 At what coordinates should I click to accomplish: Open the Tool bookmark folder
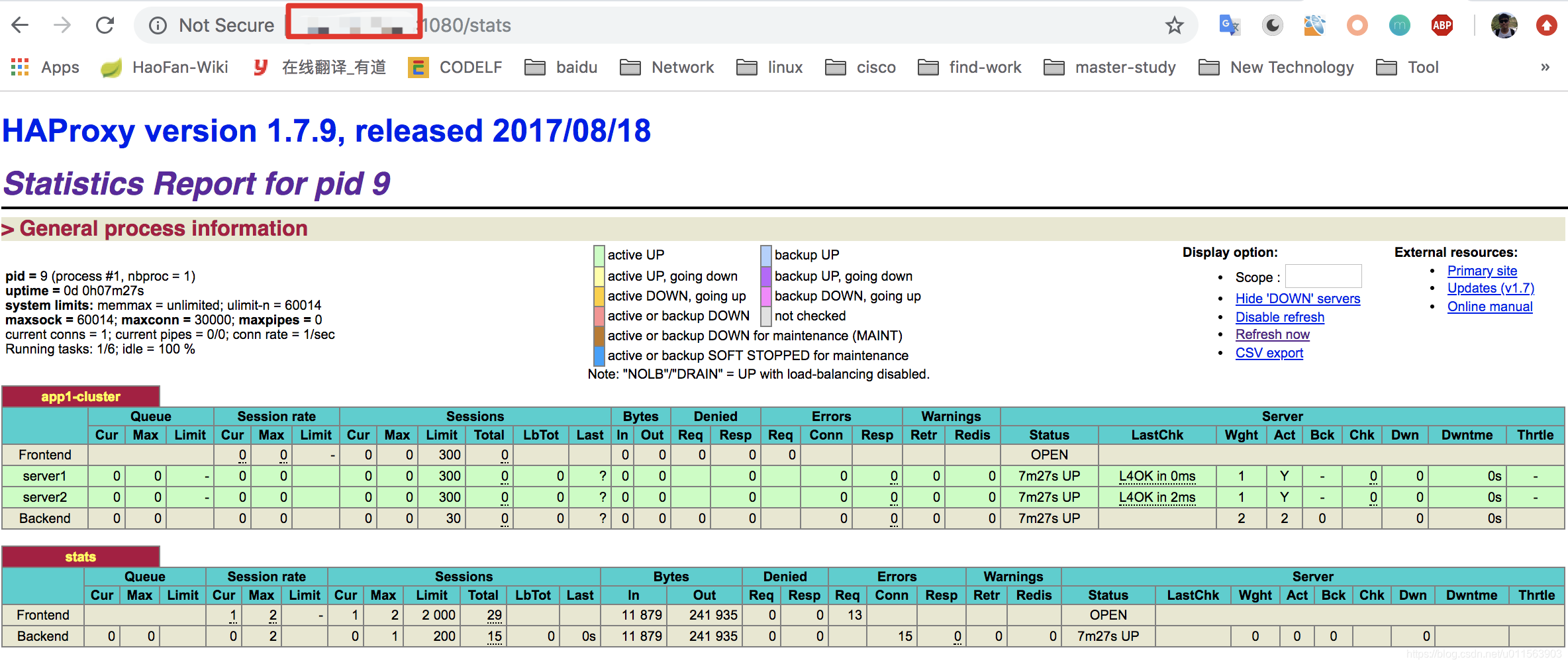click(1407, 67)
